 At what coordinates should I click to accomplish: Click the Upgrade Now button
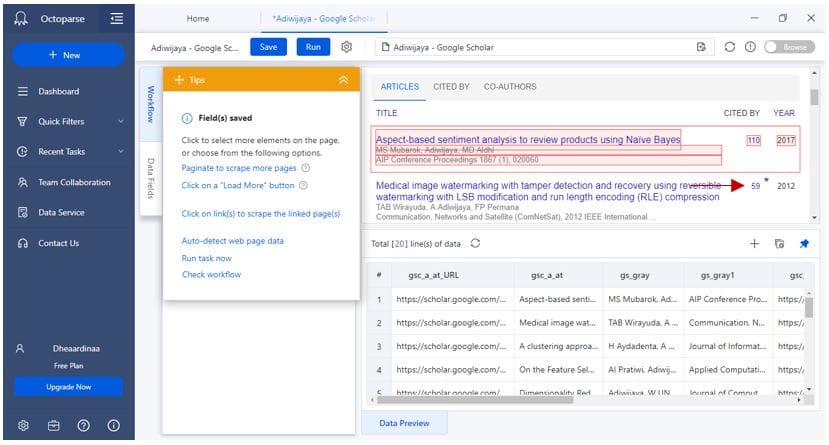point(68,386)
